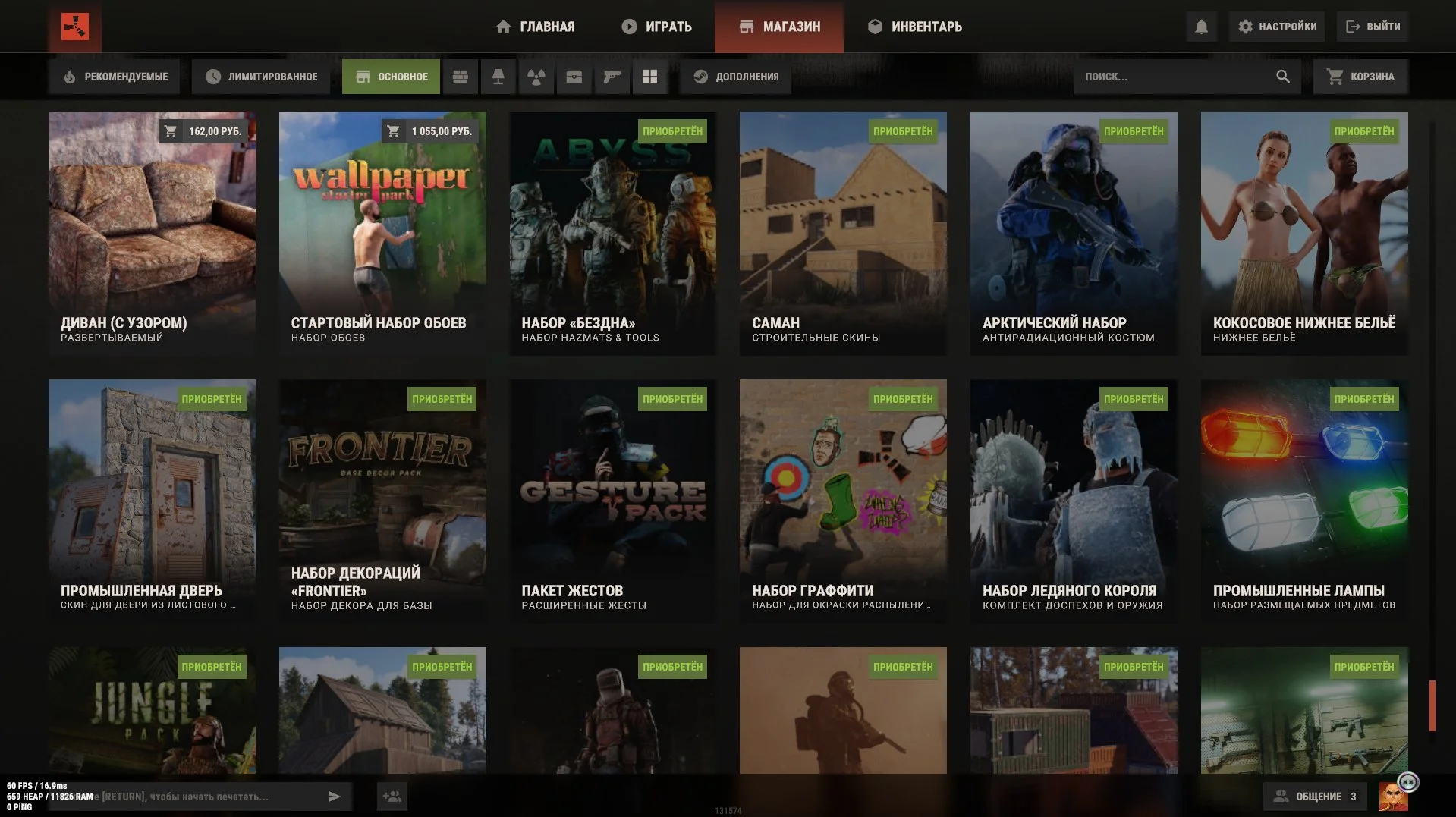View the НАБОР ЛЕДЯНОГО КОРОЛЯ card

[x=1074, y=501]
